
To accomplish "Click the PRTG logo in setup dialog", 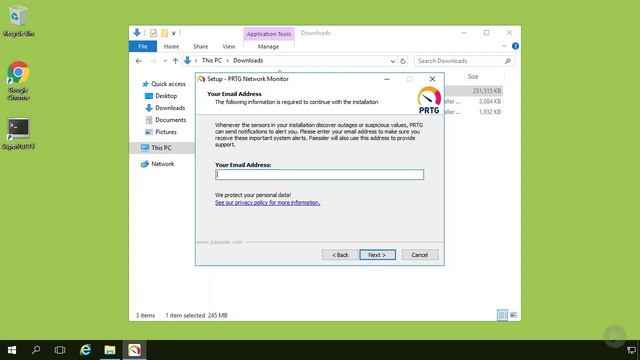I will pos(429,100).
